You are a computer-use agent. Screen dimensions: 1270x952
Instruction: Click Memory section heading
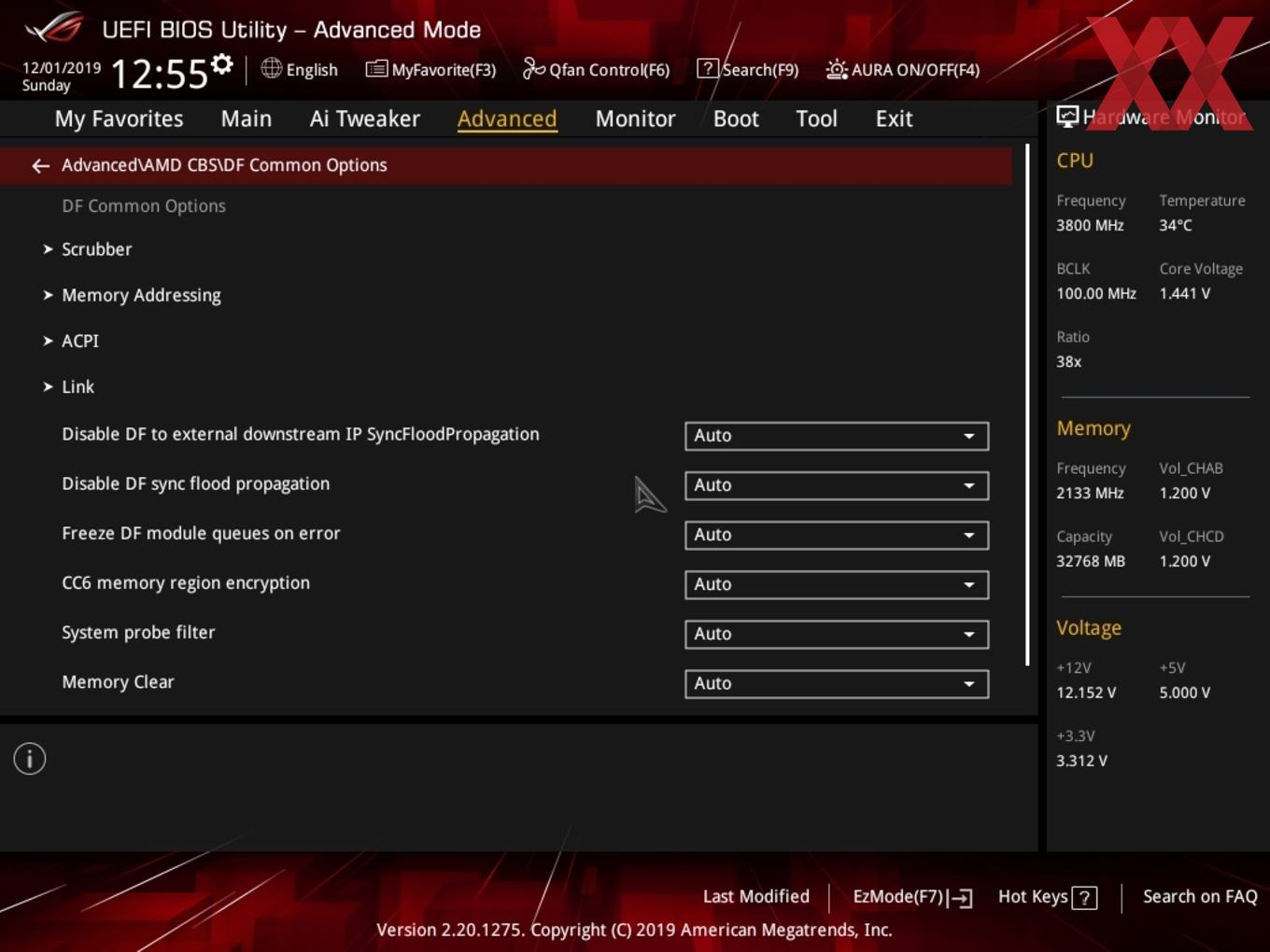point(1094,429)
